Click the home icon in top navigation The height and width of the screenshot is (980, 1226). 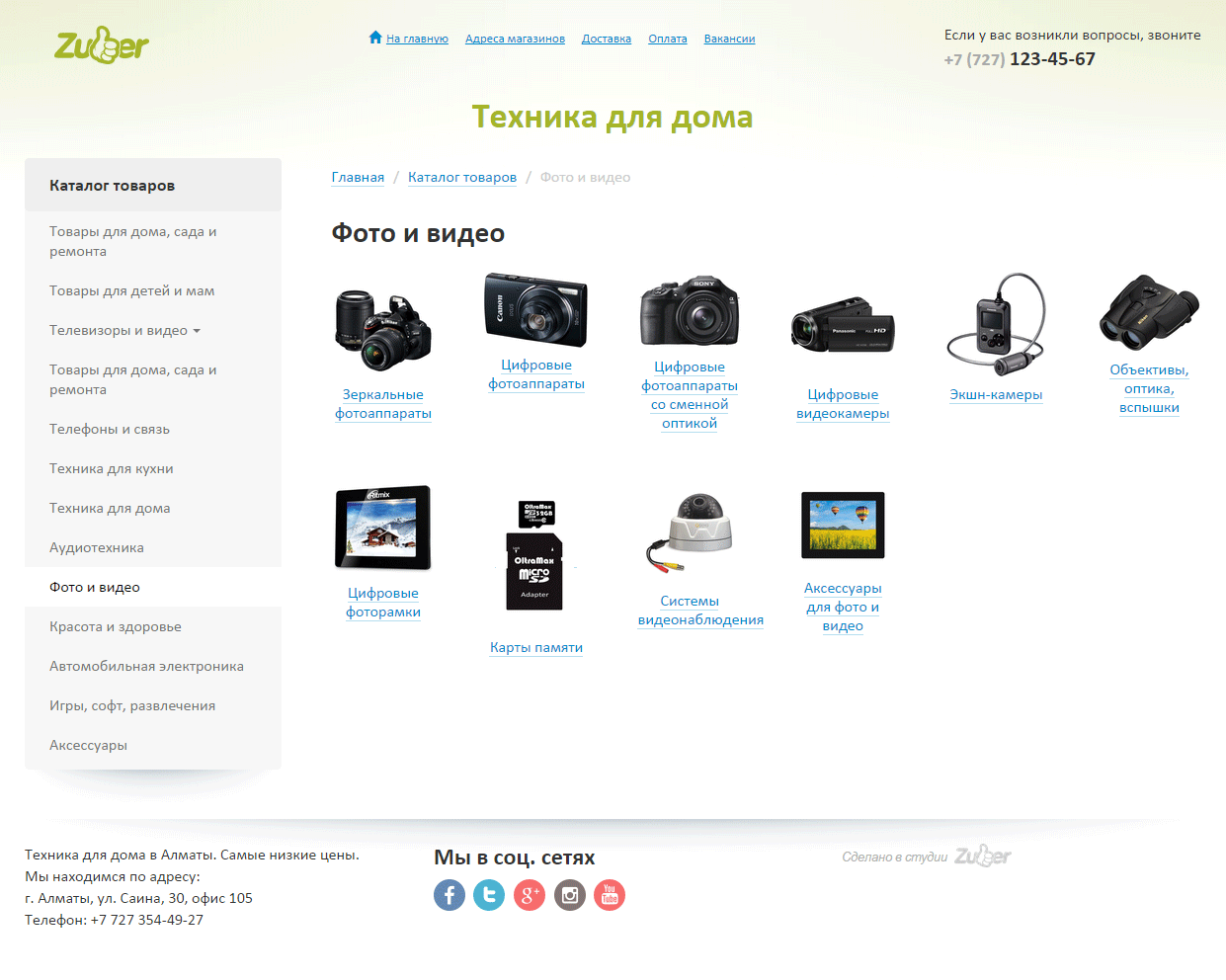coord(375,38)
